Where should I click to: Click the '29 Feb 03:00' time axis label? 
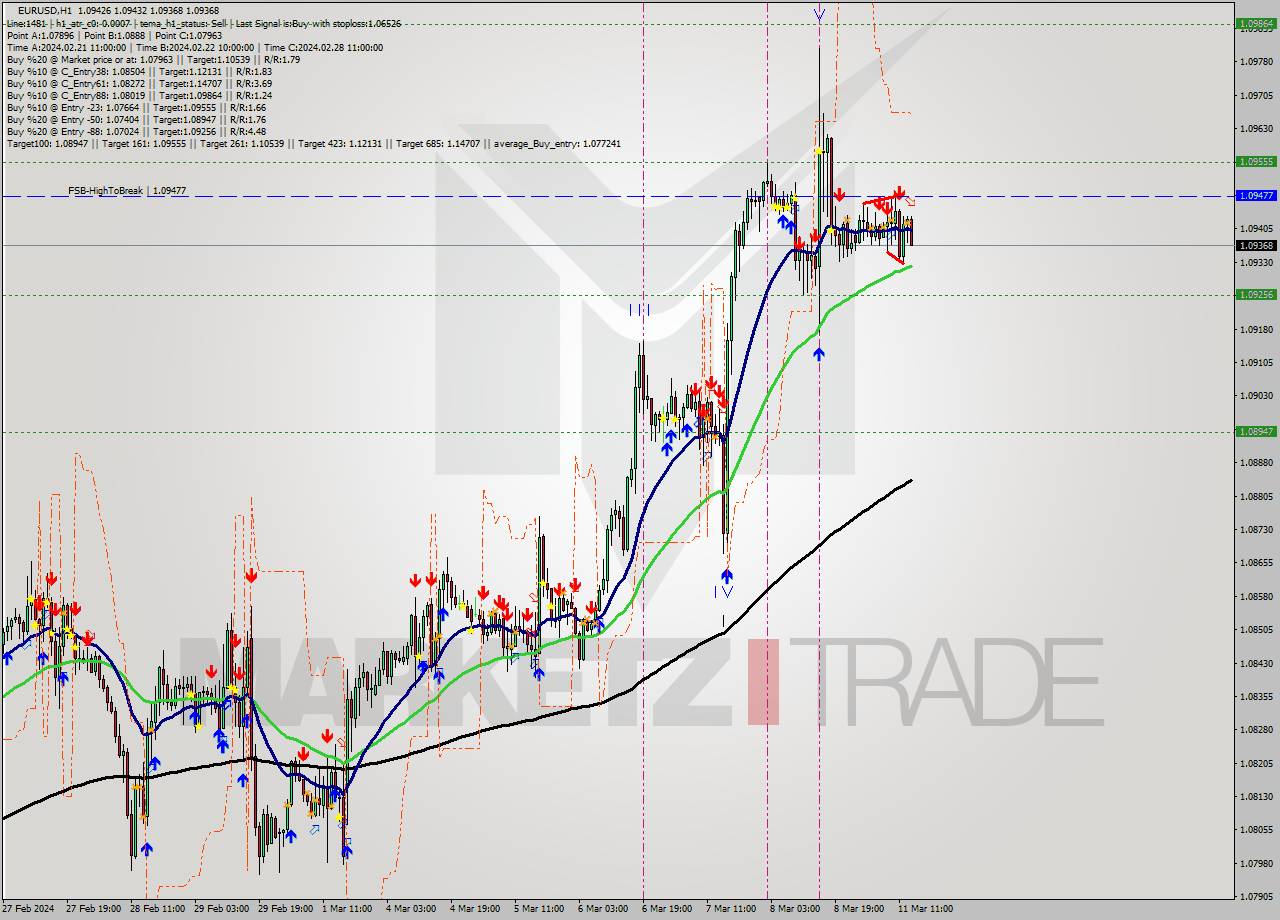[221, 909]
